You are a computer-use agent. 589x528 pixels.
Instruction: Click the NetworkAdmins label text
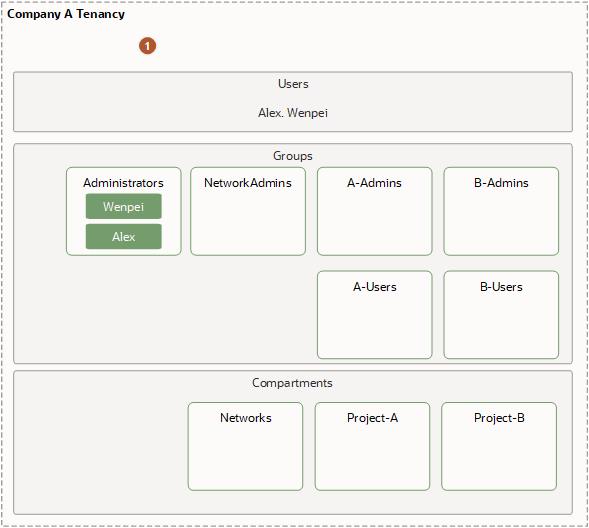248,183
